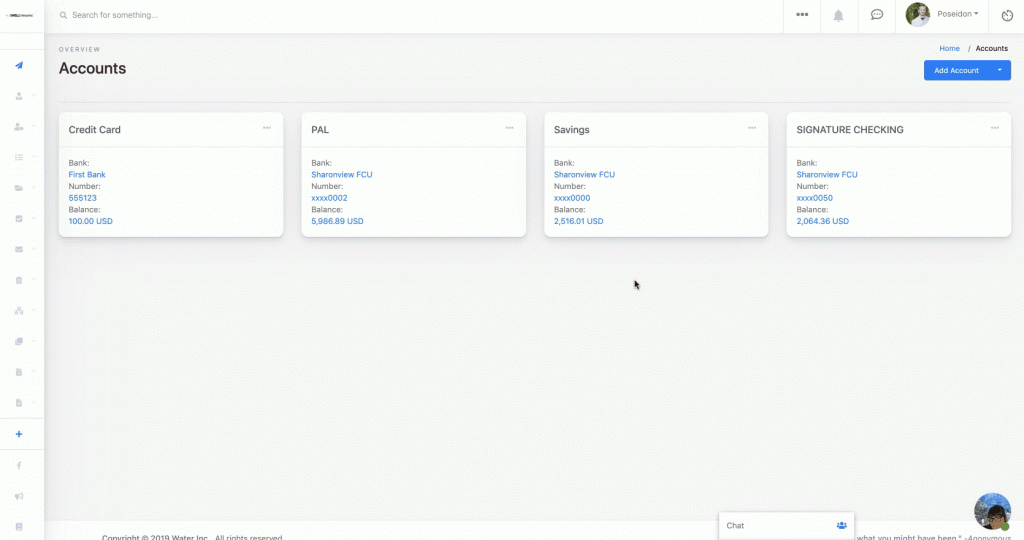Viewport: 1024px width, 540px height.
Task: Open the multiple users icon in sidebar
Action: pos(19,127)
